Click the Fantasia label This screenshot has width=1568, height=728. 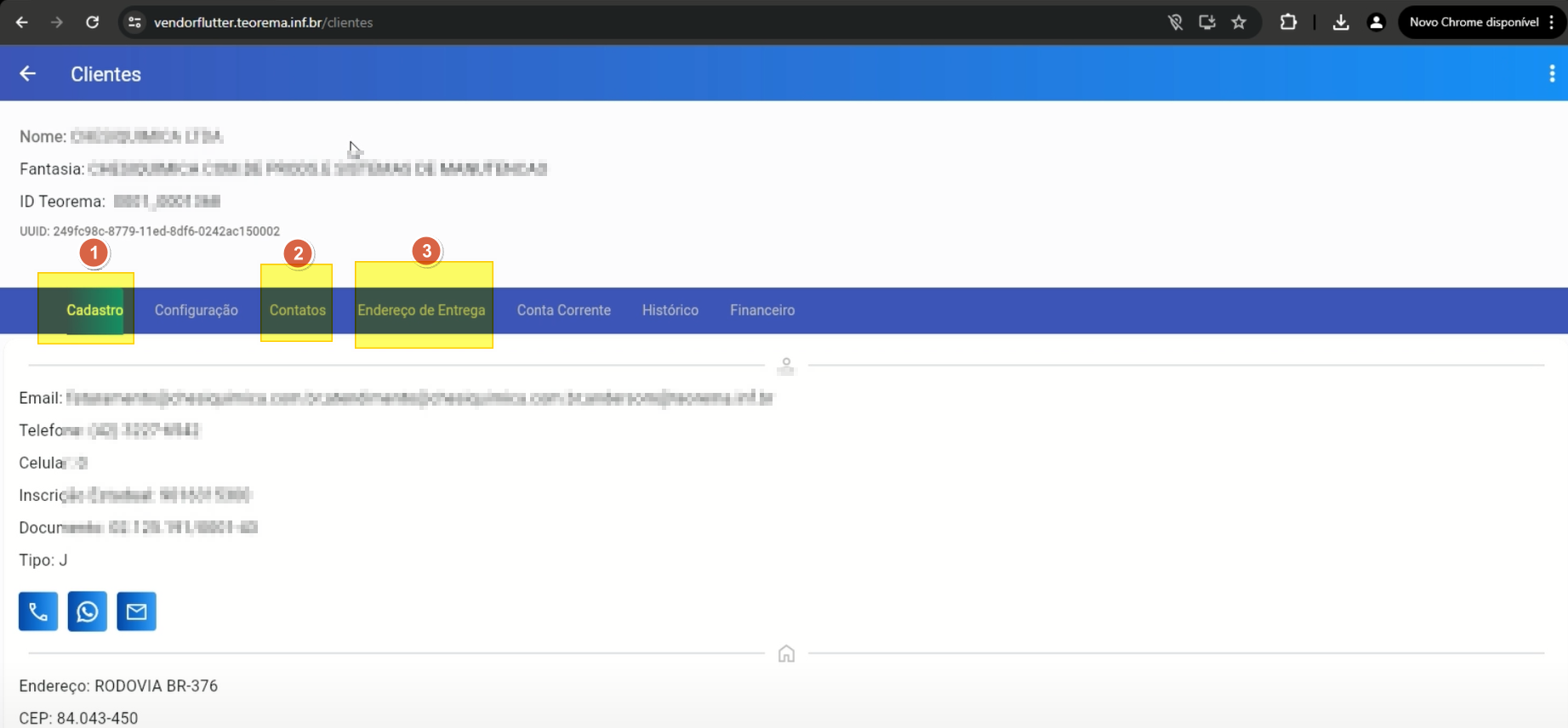point(52,169)
